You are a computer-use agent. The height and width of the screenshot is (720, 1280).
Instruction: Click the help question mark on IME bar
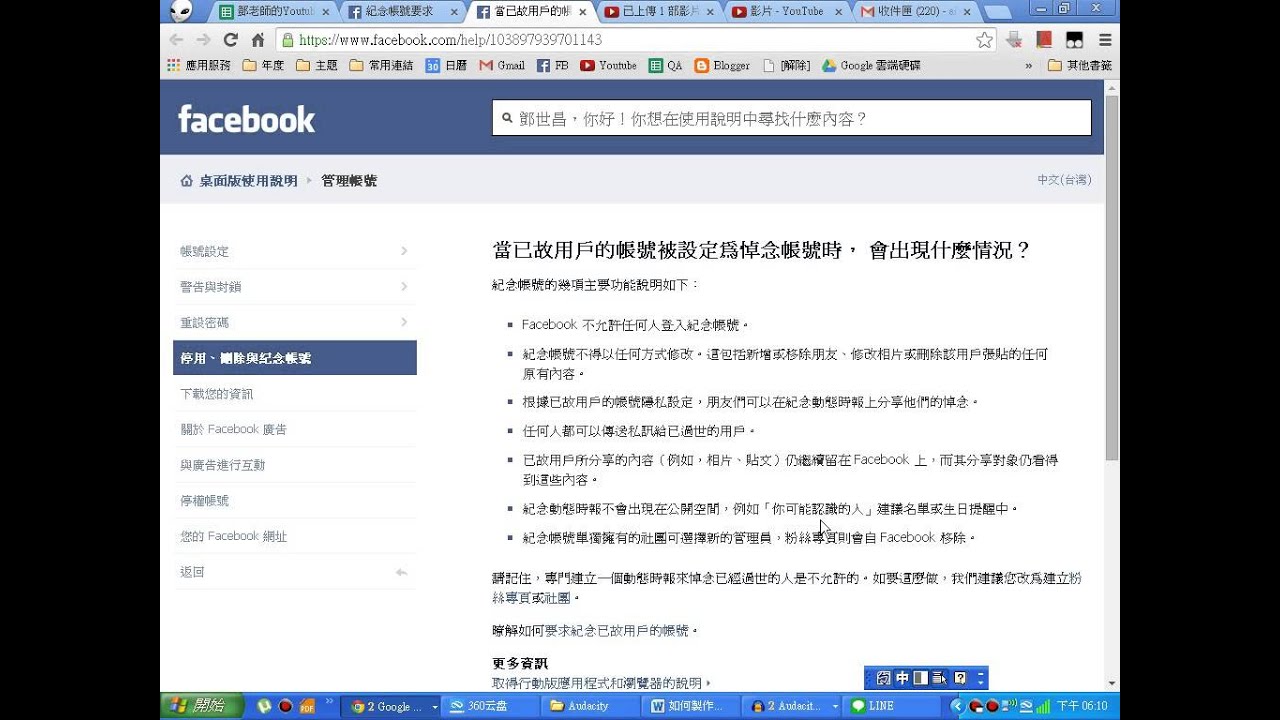tap(960, 678)
